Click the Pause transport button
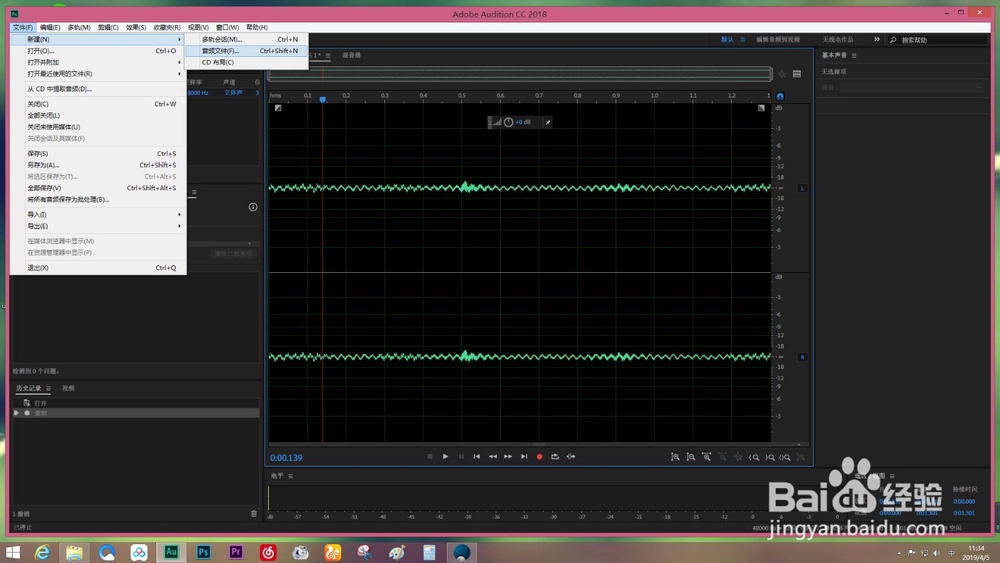This screenshot has height=563, width=1000. click(461, 457)
